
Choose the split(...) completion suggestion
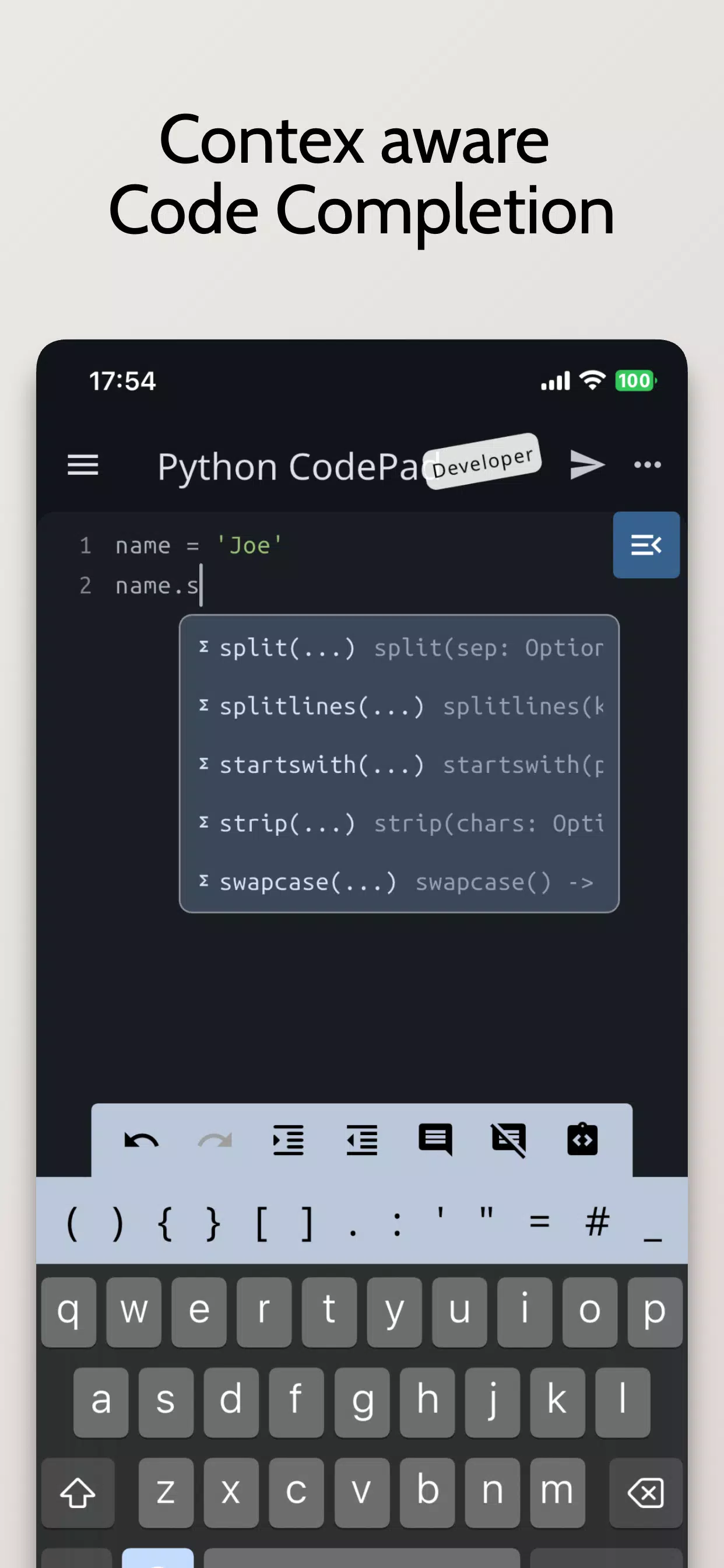pyautogui.click(x=399, y=647)
